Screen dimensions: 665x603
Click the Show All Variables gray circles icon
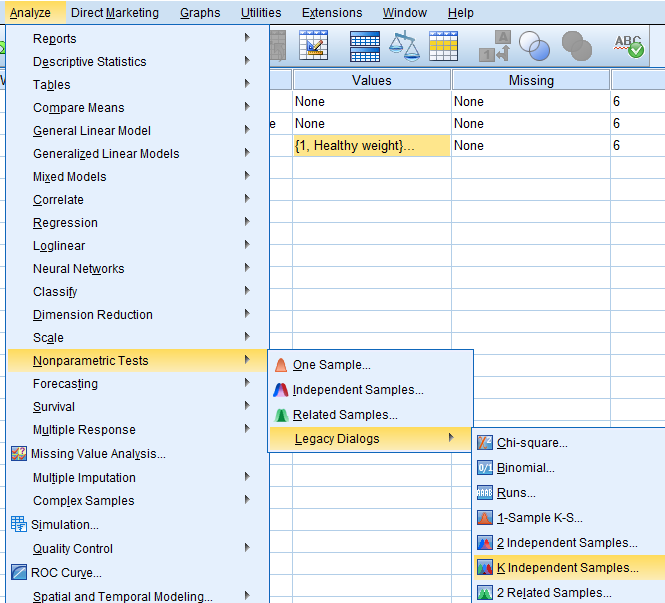click(x=576, y=46)
